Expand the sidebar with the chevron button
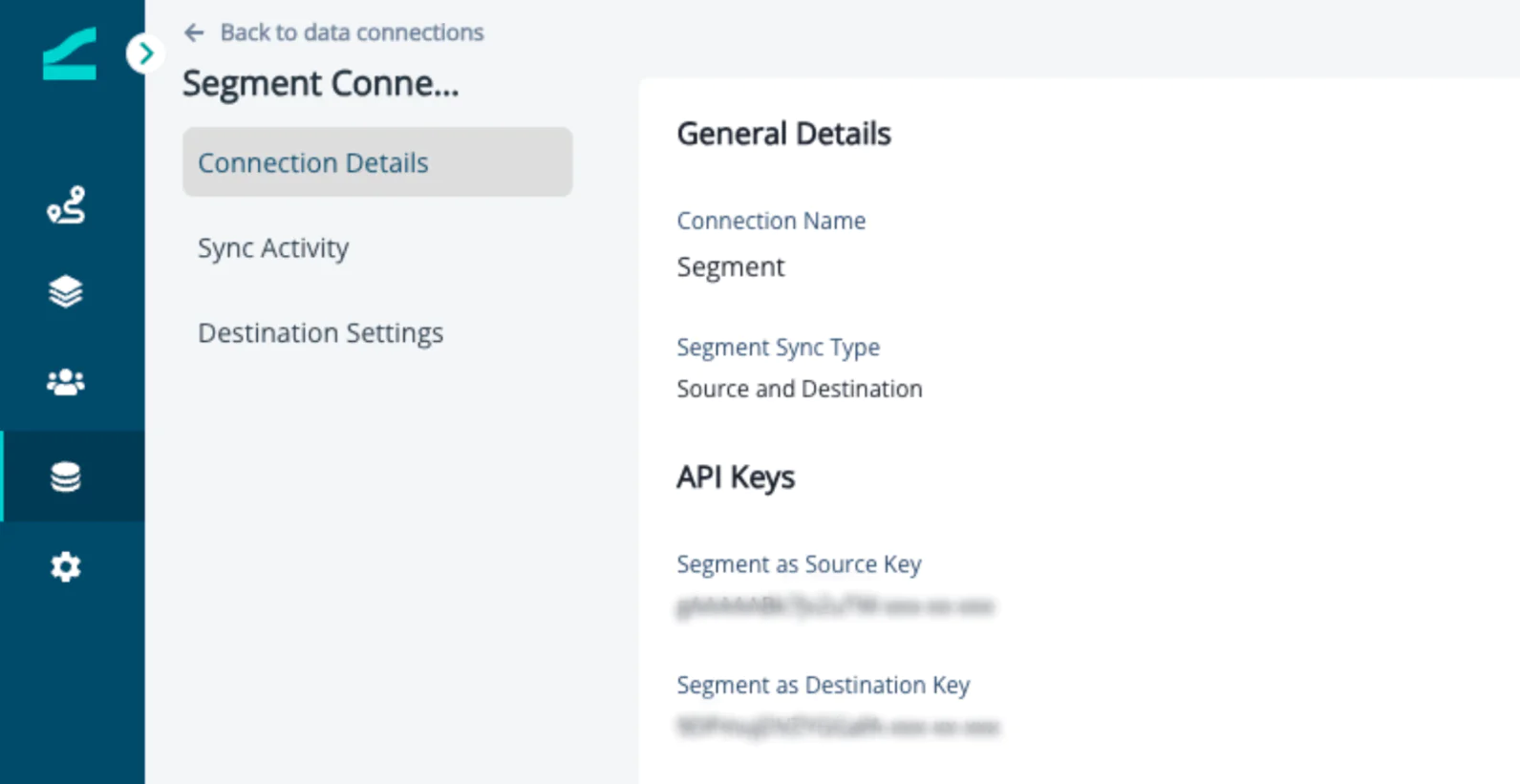This screenshot has height=784, width=1520. point(144,53)
